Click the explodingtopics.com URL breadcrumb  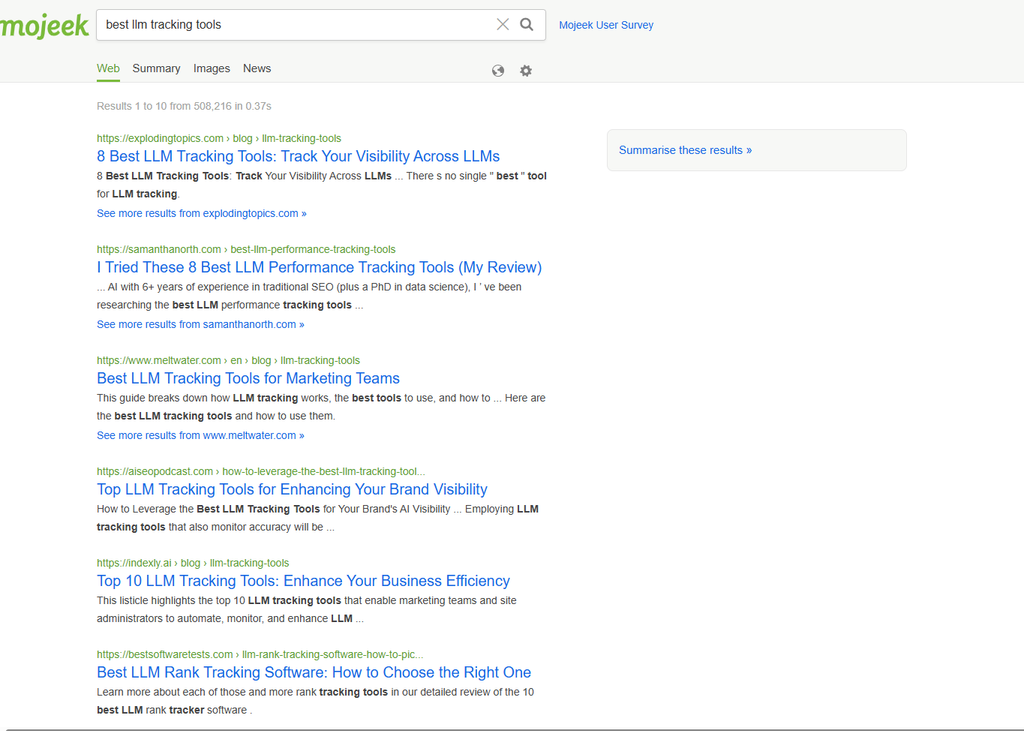(219, 138)
